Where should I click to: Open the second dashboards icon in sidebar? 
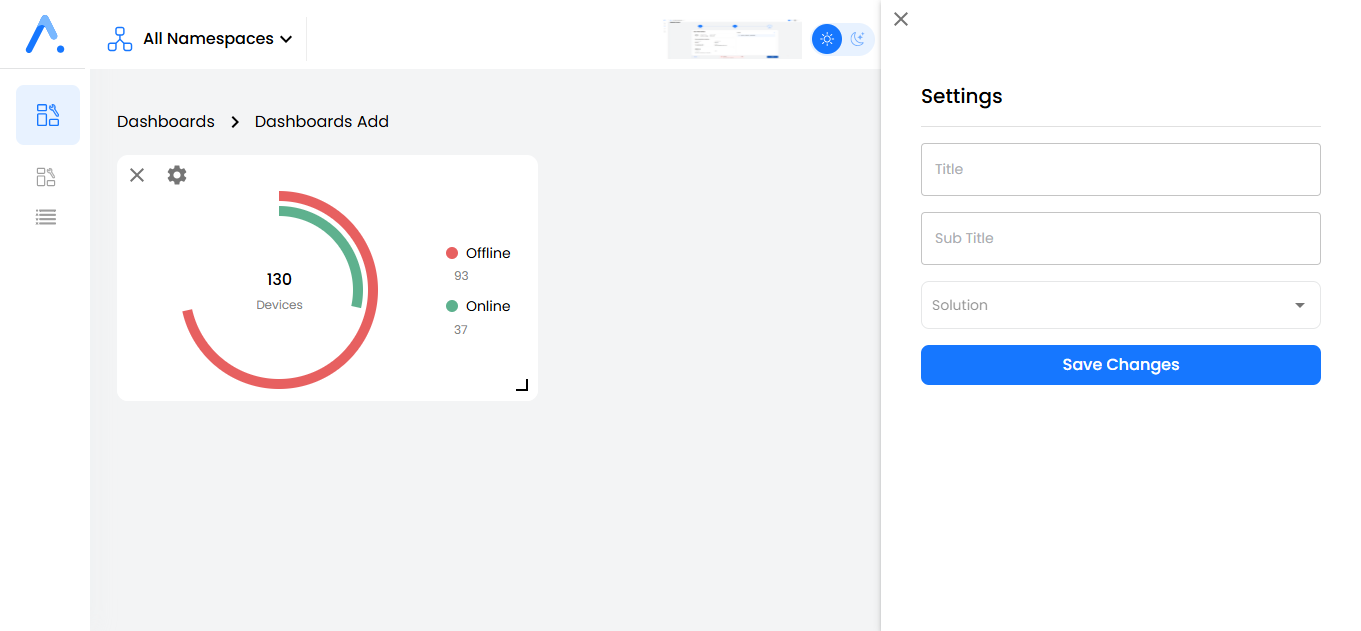point(45,176)
